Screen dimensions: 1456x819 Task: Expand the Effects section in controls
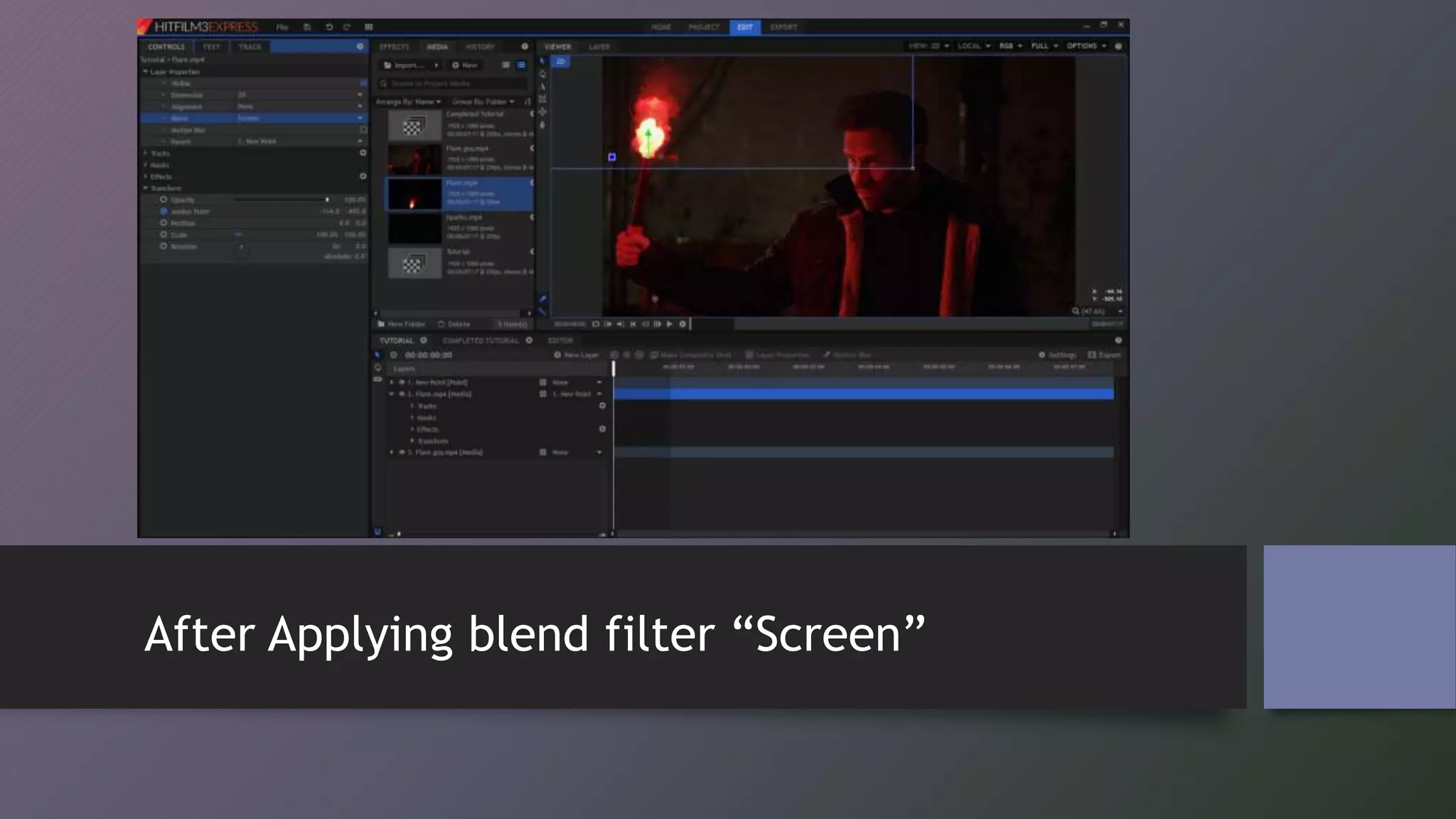[x=146, y=176]
